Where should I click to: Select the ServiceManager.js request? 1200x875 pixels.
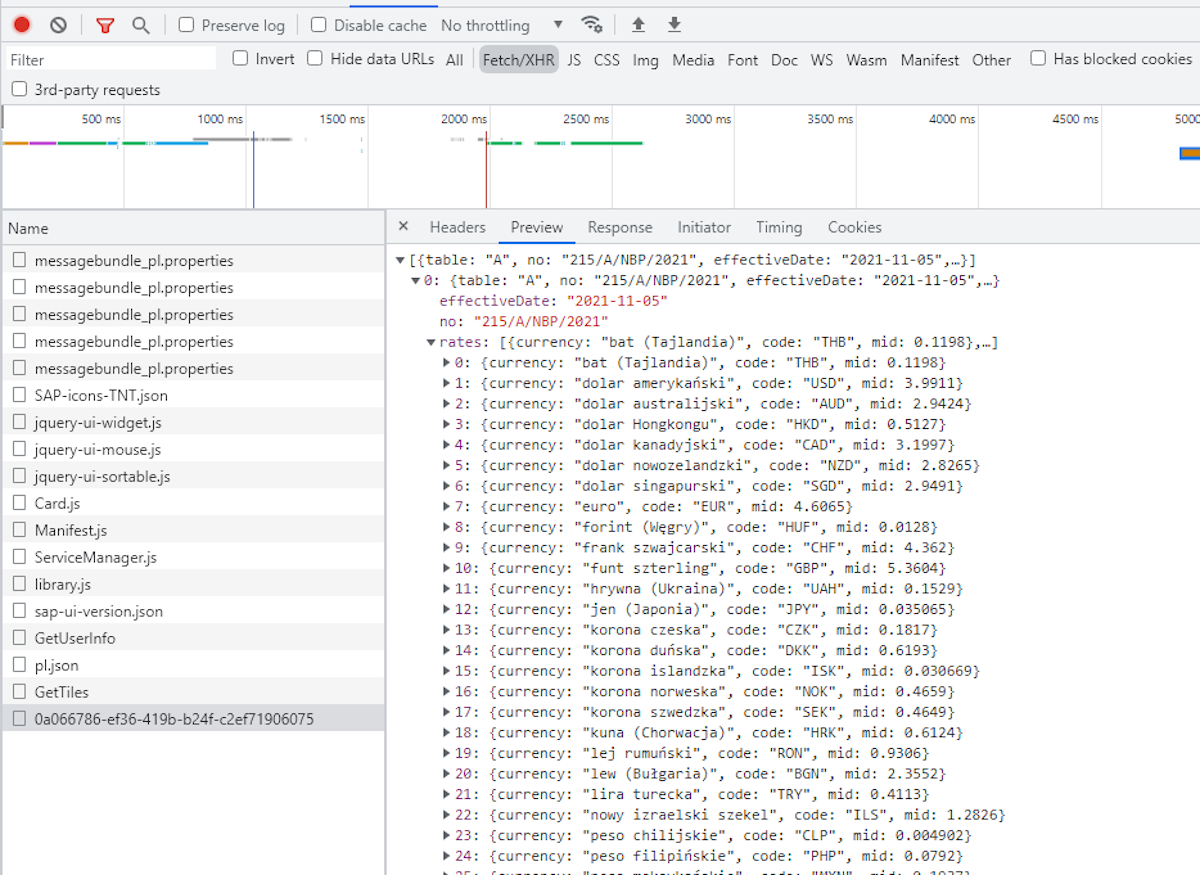[x=193, y=557]
